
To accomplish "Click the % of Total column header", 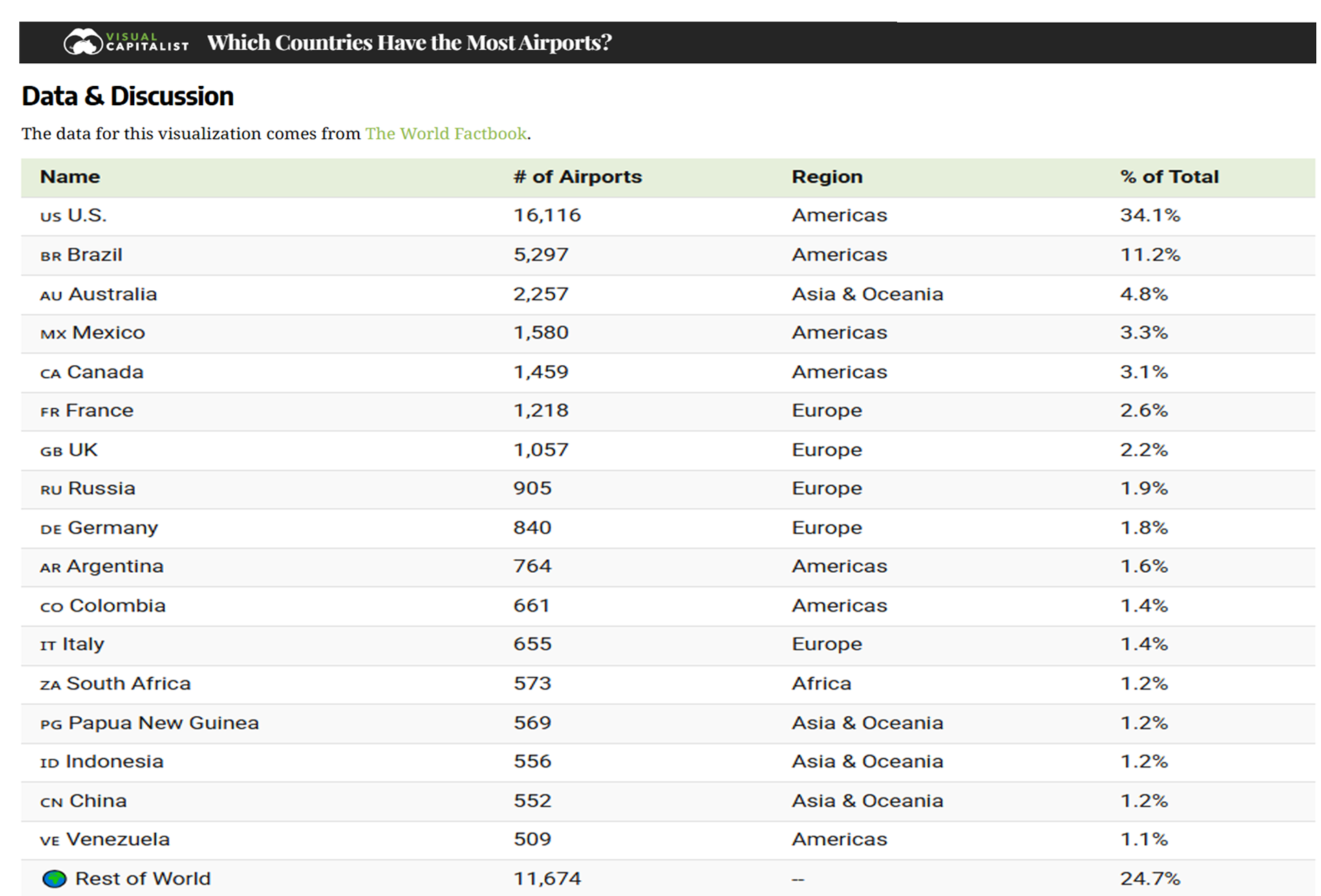I will point(1169,177).
